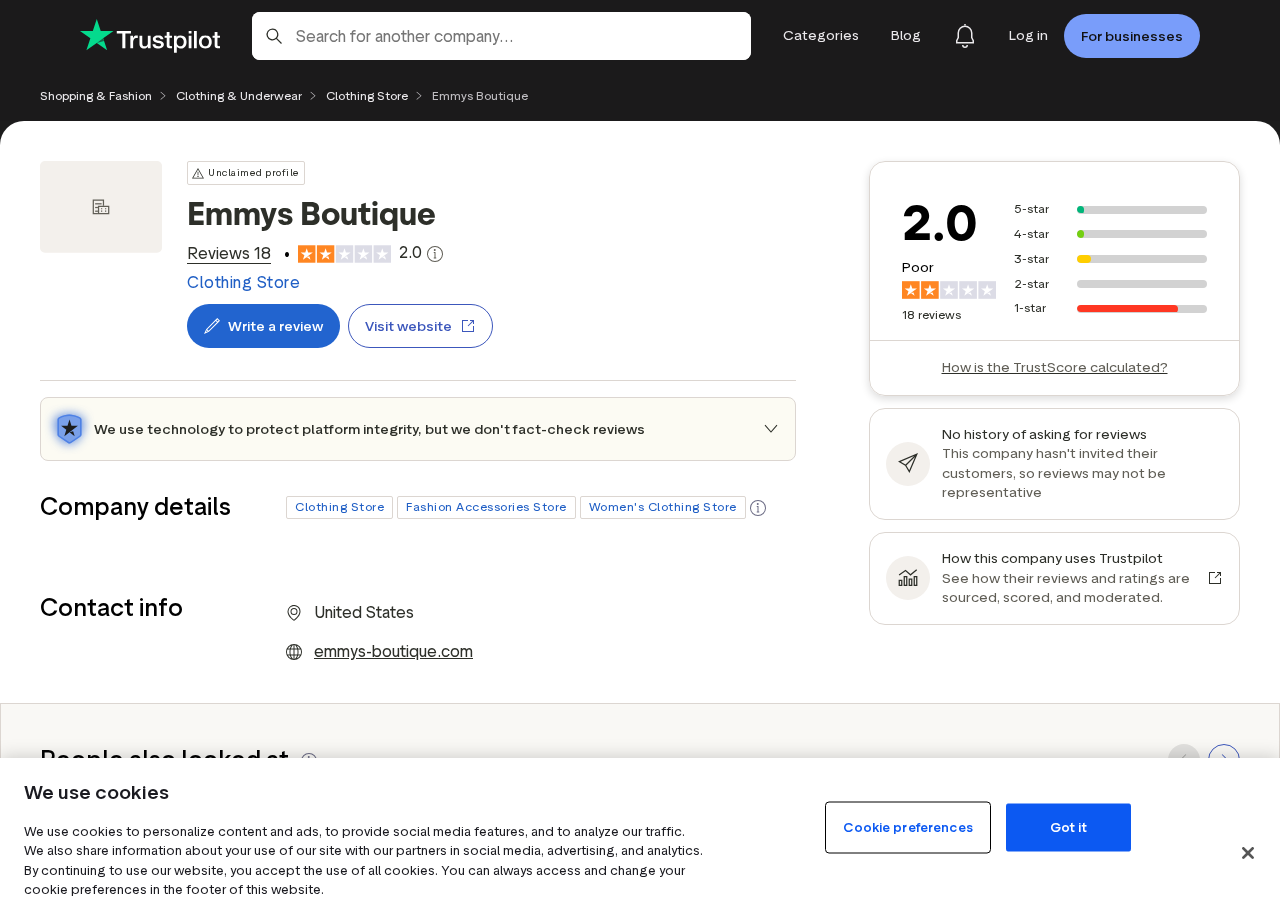1280x900 pixels.
Task: Click the search magnifier icon
Action: (x=274, y=36)
